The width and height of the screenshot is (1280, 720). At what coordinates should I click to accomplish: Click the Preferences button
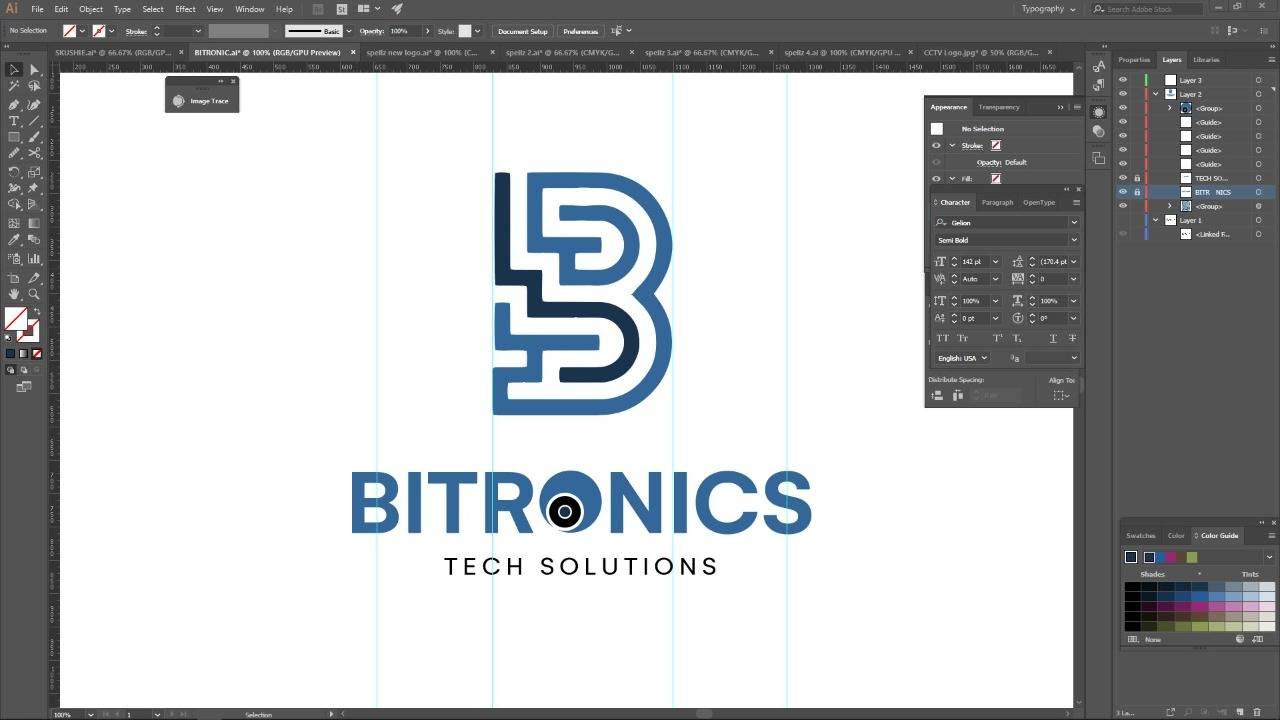tap(580, 31)
